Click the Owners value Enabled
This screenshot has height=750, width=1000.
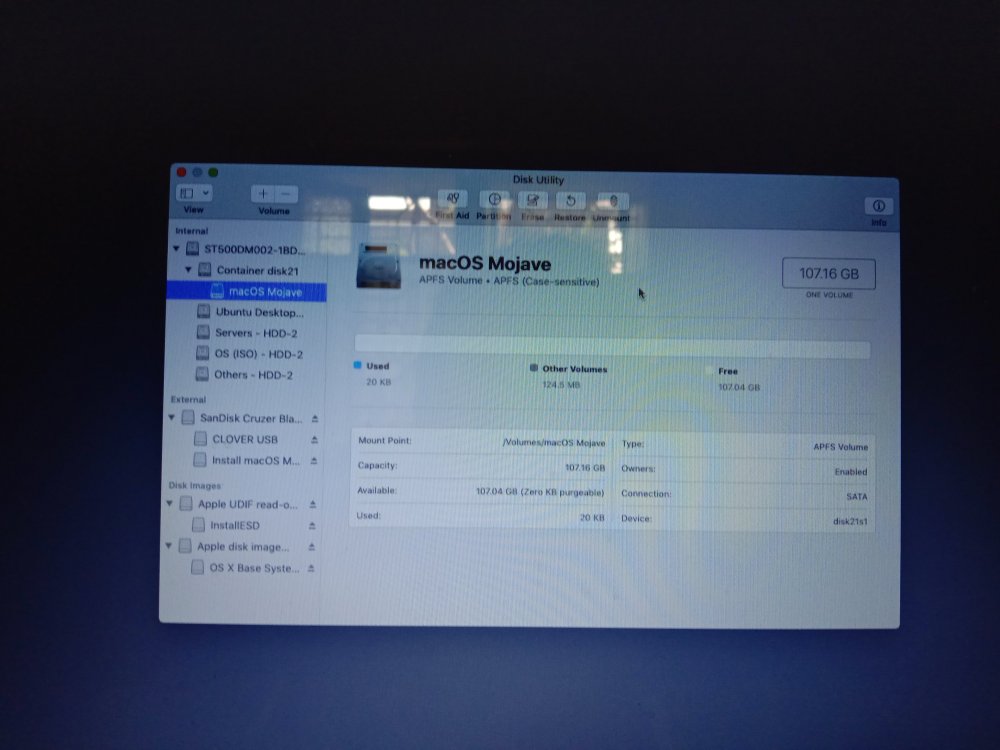coord(851,472)
